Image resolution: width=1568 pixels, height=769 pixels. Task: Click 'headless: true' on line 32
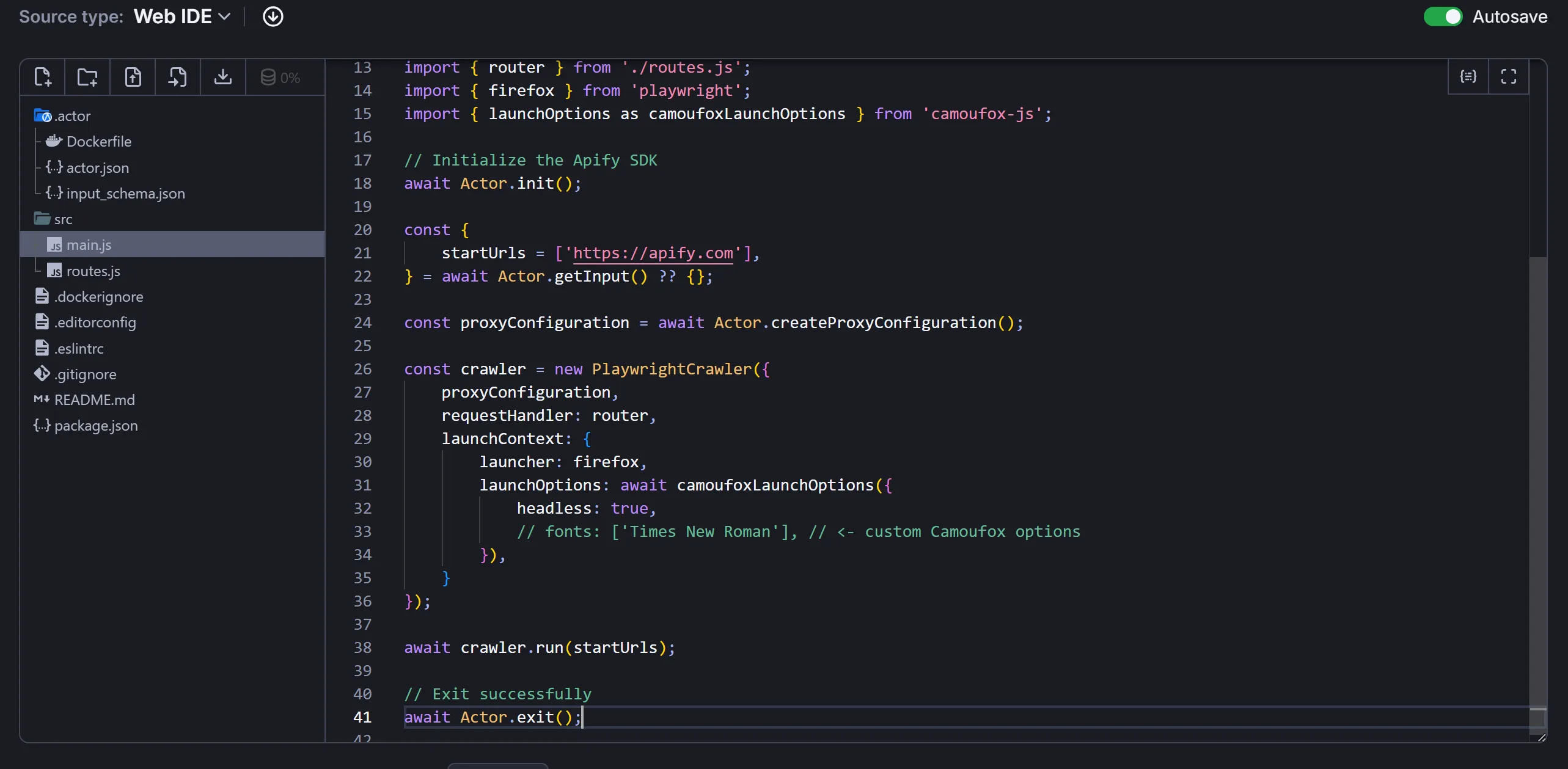[582, 508]
